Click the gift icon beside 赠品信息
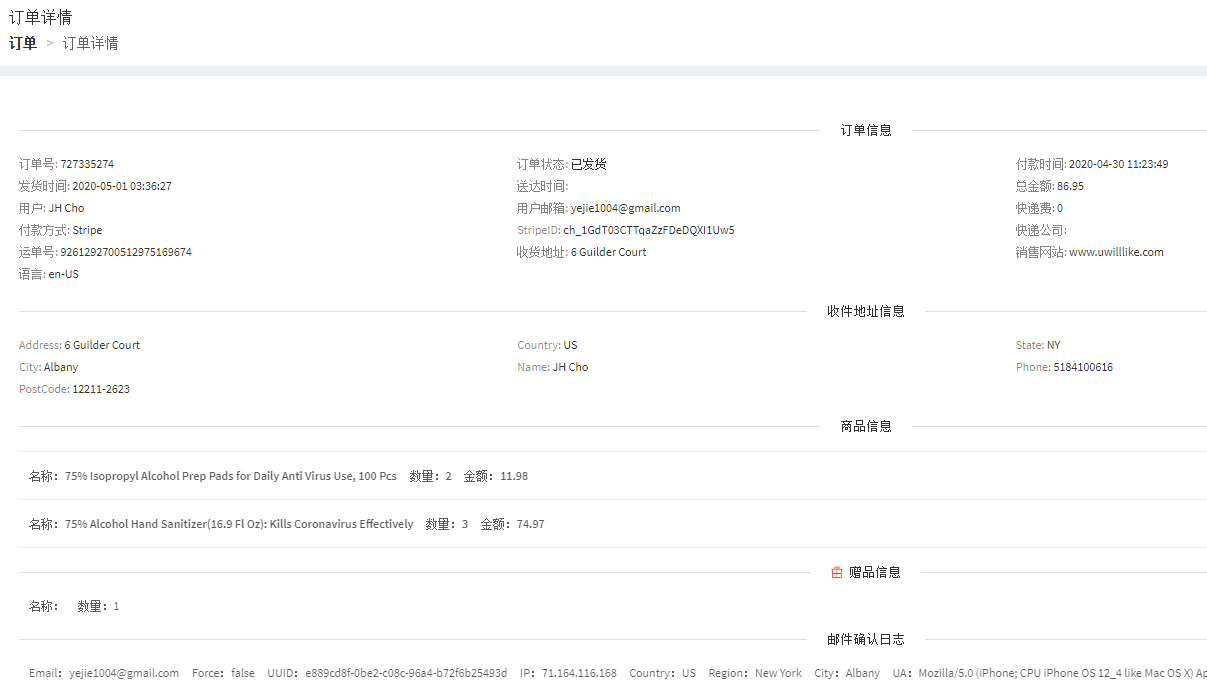 point(837,573)
